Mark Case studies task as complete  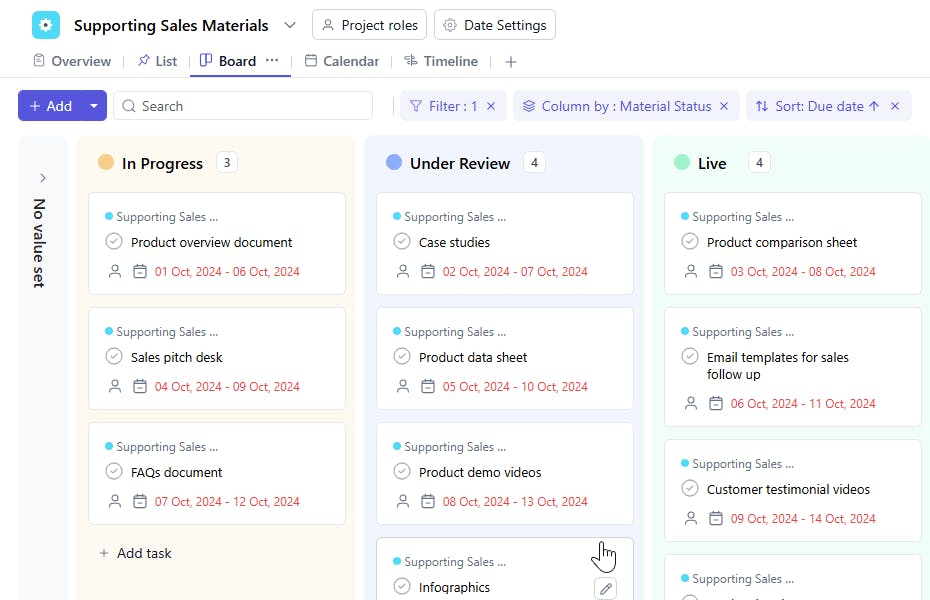[x=402, y=242]
